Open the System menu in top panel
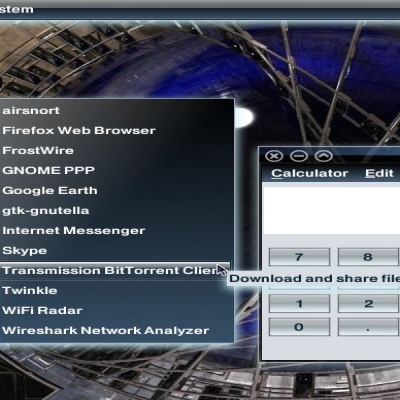Screen dimensions: 400x400 click(16, 9)
